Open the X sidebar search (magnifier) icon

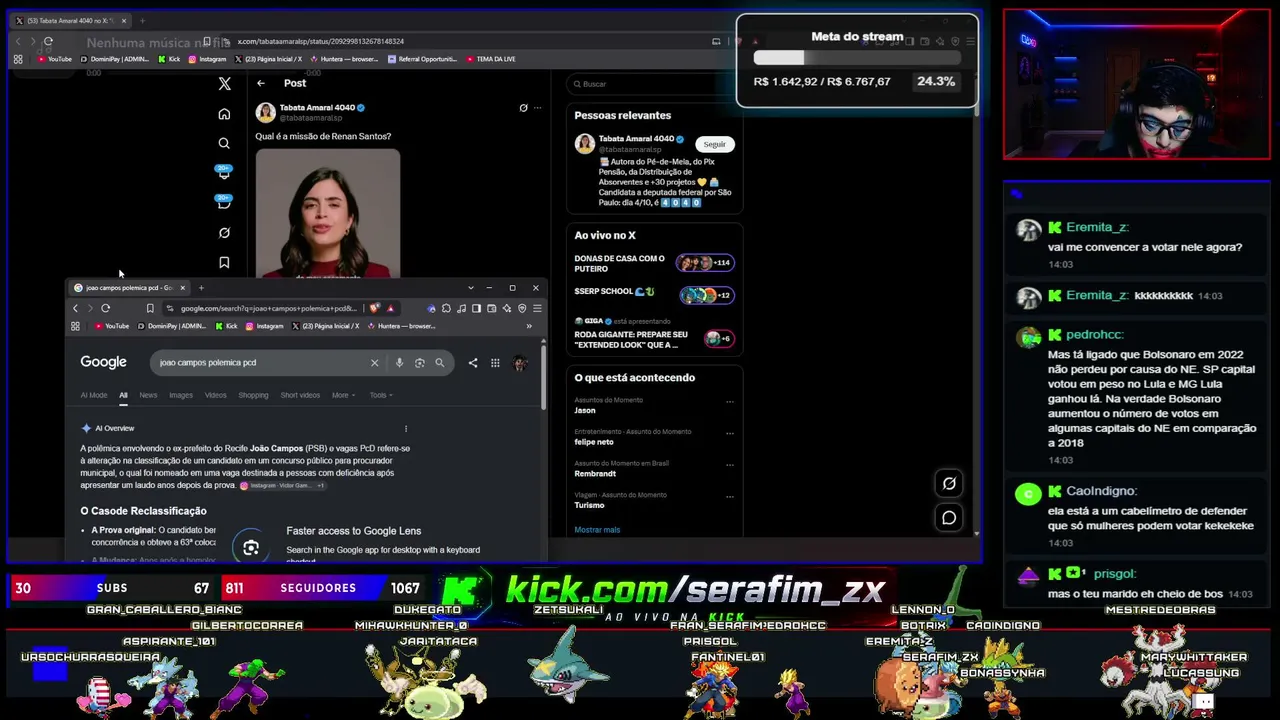[224, 144]
